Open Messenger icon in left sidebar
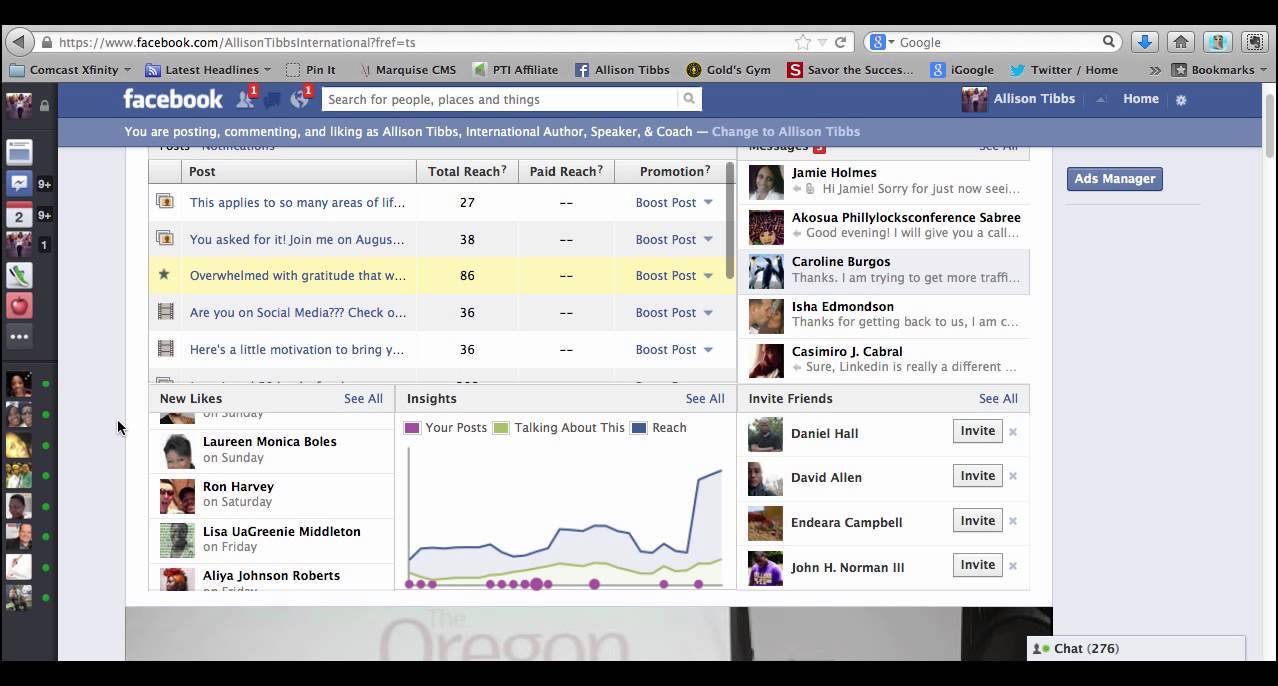Viewport: 1278px width, 686px height. pyautogui.click(x=19, y=184)
